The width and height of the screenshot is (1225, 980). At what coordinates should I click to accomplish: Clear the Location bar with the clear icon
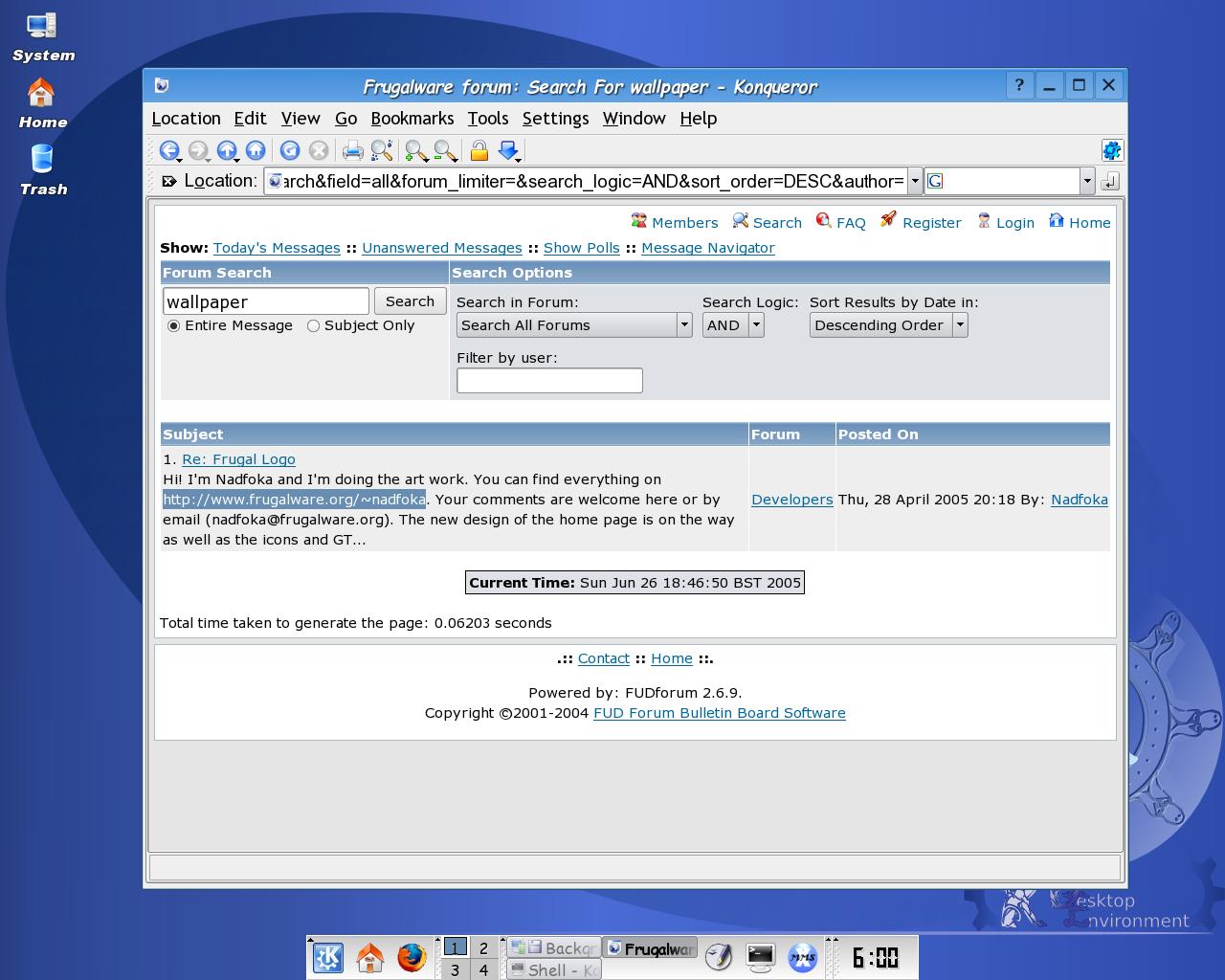tap(169, 181)
